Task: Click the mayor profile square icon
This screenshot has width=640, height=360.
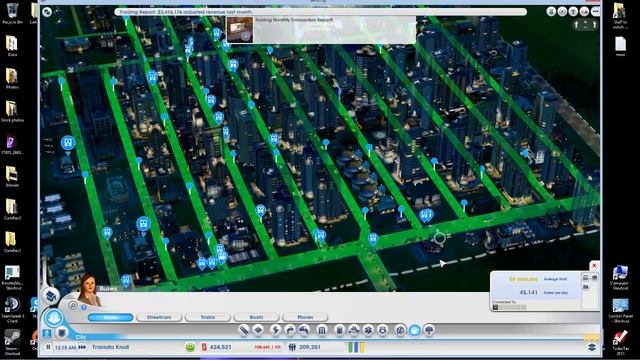Action: [x=47, y=333]
